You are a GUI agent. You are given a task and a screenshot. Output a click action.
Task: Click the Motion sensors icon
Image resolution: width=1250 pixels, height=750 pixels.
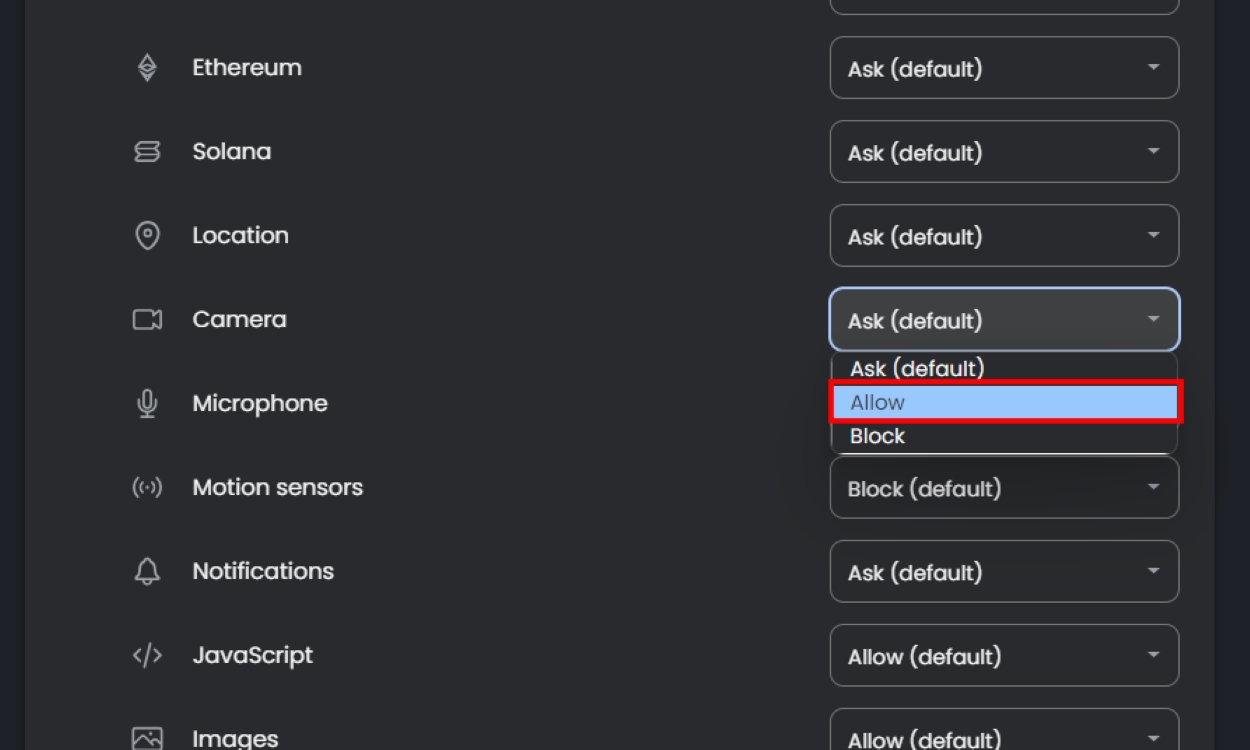(x=147, y=488)
